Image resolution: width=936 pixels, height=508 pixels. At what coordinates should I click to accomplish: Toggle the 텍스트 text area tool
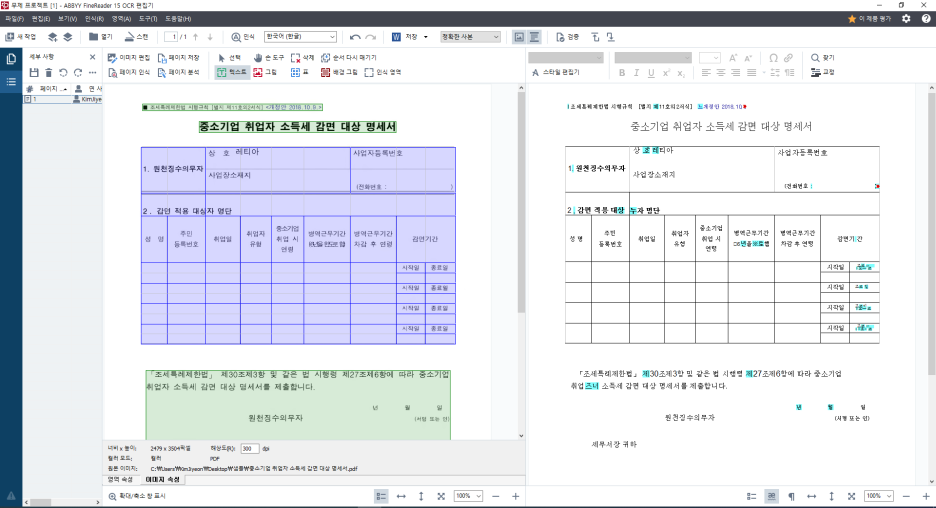tap(232, 72)
